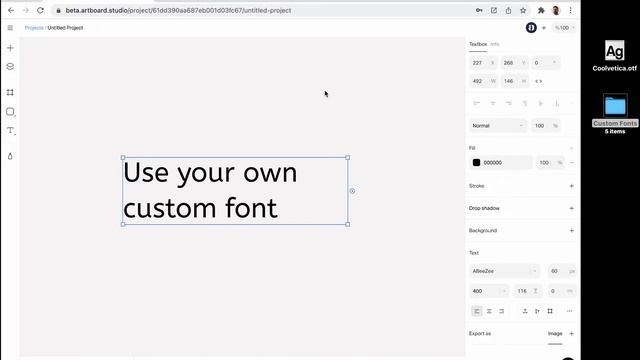Select the rectangle shape tool
The width and height of the screenshot is (640, 360).
pyautogui.click(x=10, y=111)
